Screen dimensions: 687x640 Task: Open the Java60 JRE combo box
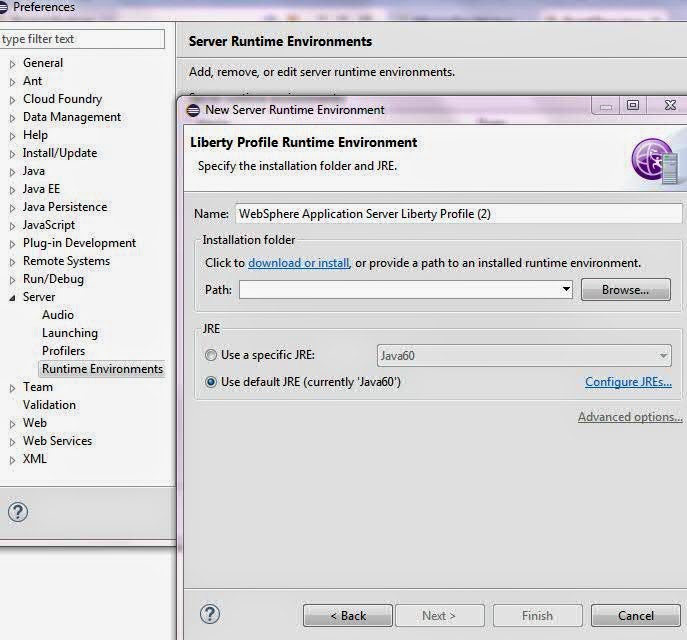pyautogui.click(x=524, y=355)
